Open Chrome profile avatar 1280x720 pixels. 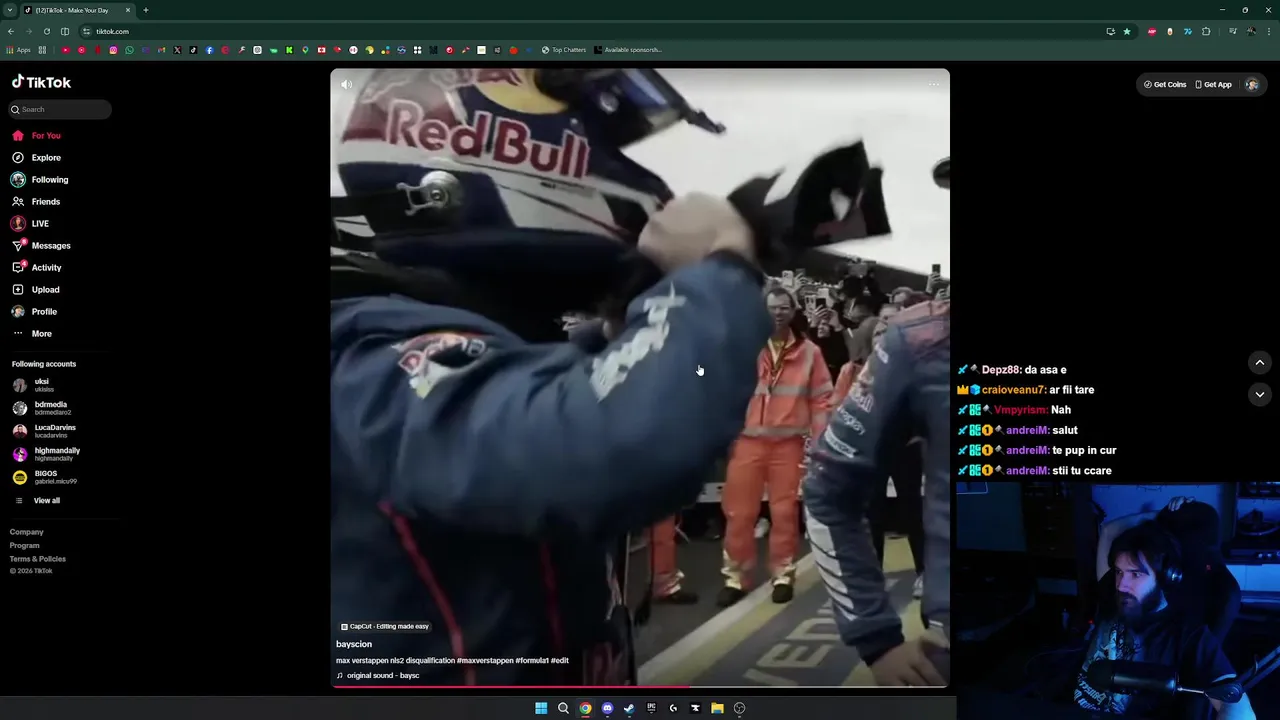pos(1251,31)
